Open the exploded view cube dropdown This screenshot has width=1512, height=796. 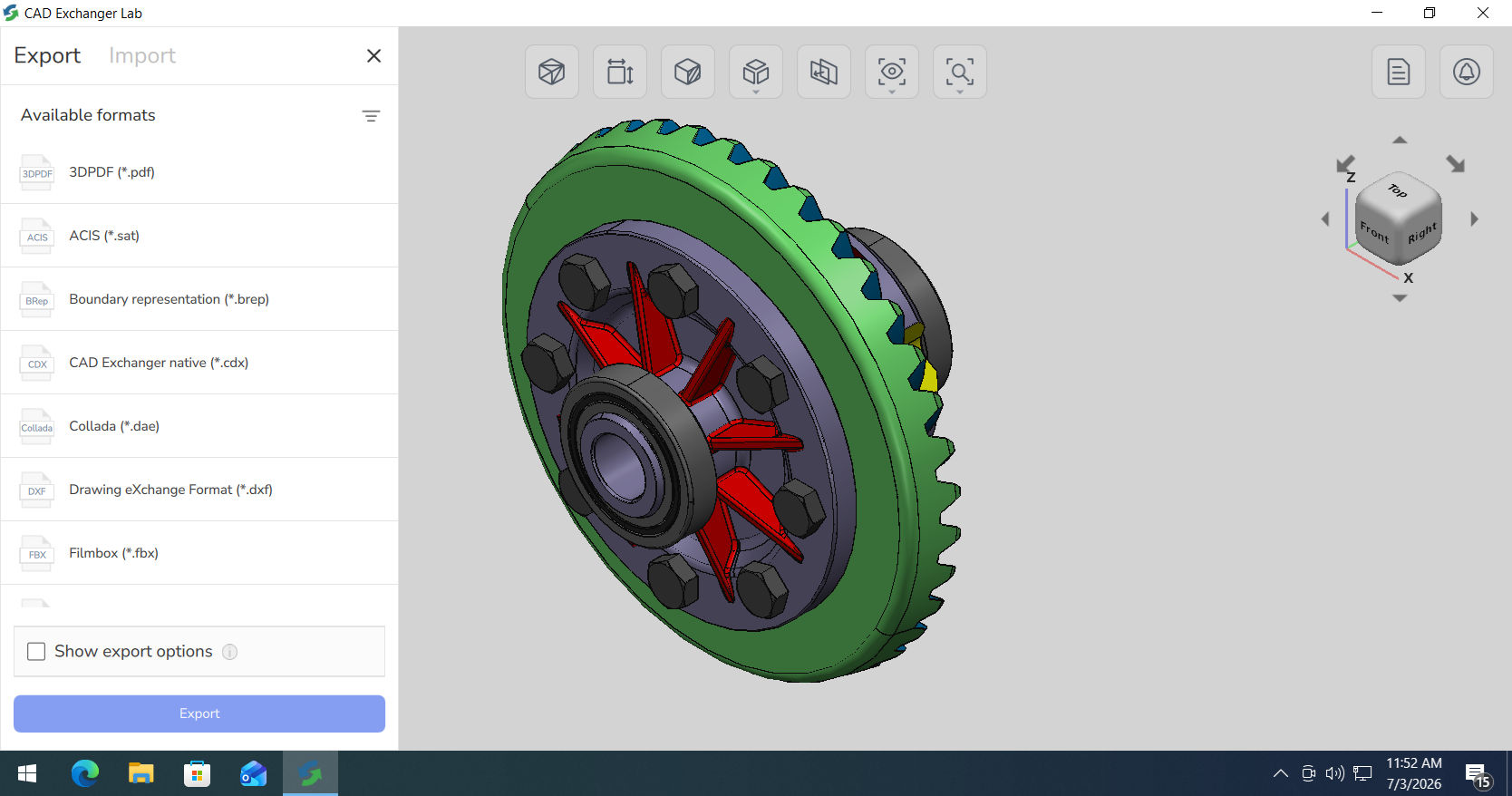click(756, 72)
